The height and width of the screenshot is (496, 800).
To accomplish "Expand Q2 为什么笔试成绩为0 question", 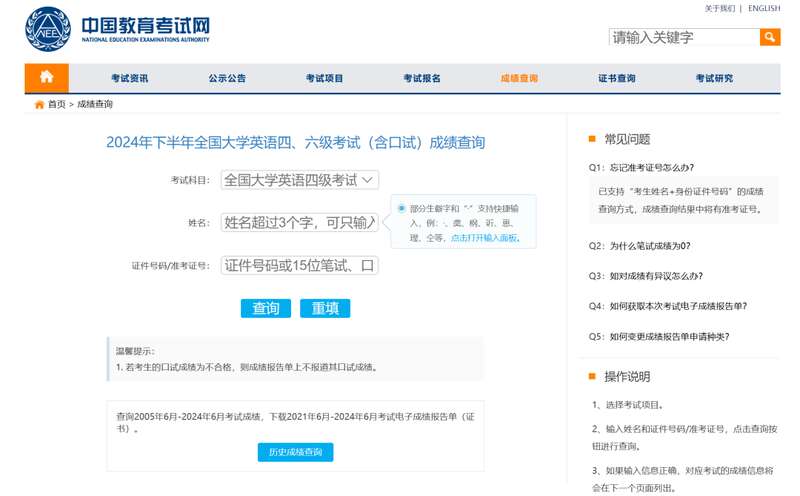I will (639, 245).
